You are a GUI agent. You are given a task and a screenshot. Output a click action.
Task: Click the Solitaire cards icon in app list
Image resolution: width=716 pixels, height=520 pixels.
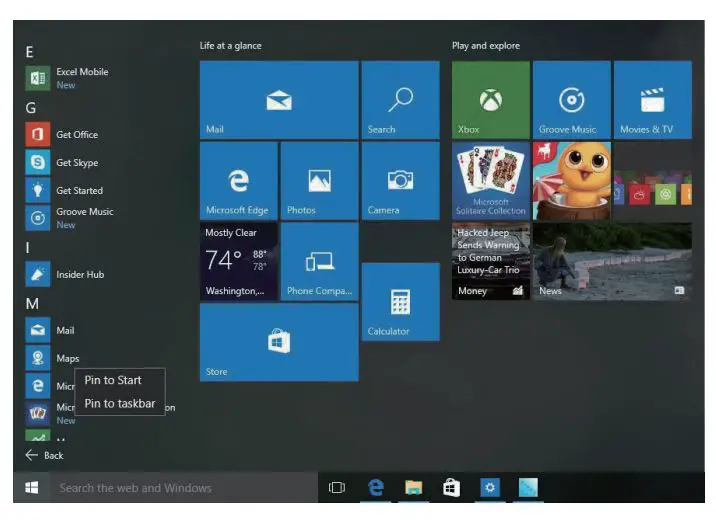click(37, 414)
